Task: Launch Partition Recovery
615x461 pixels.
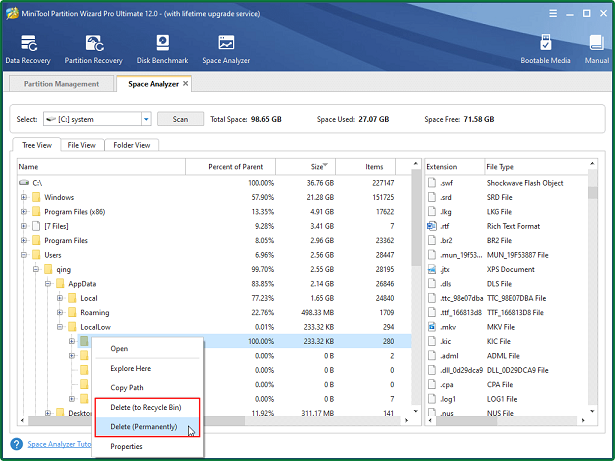Action: [93, 49]
